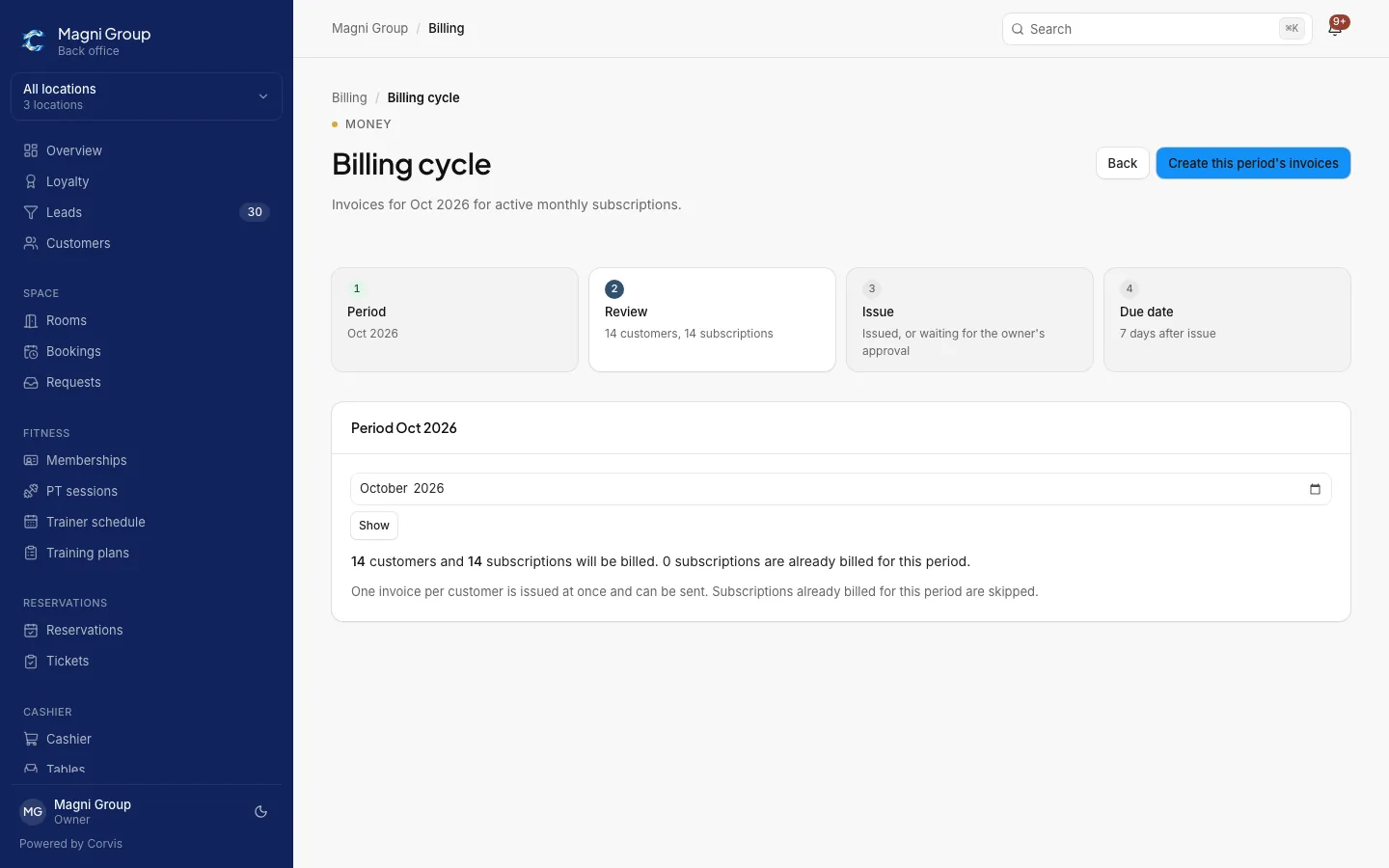1389x868 pixels.
Task: Click the Magni Group logo icon
Action: 34,41
